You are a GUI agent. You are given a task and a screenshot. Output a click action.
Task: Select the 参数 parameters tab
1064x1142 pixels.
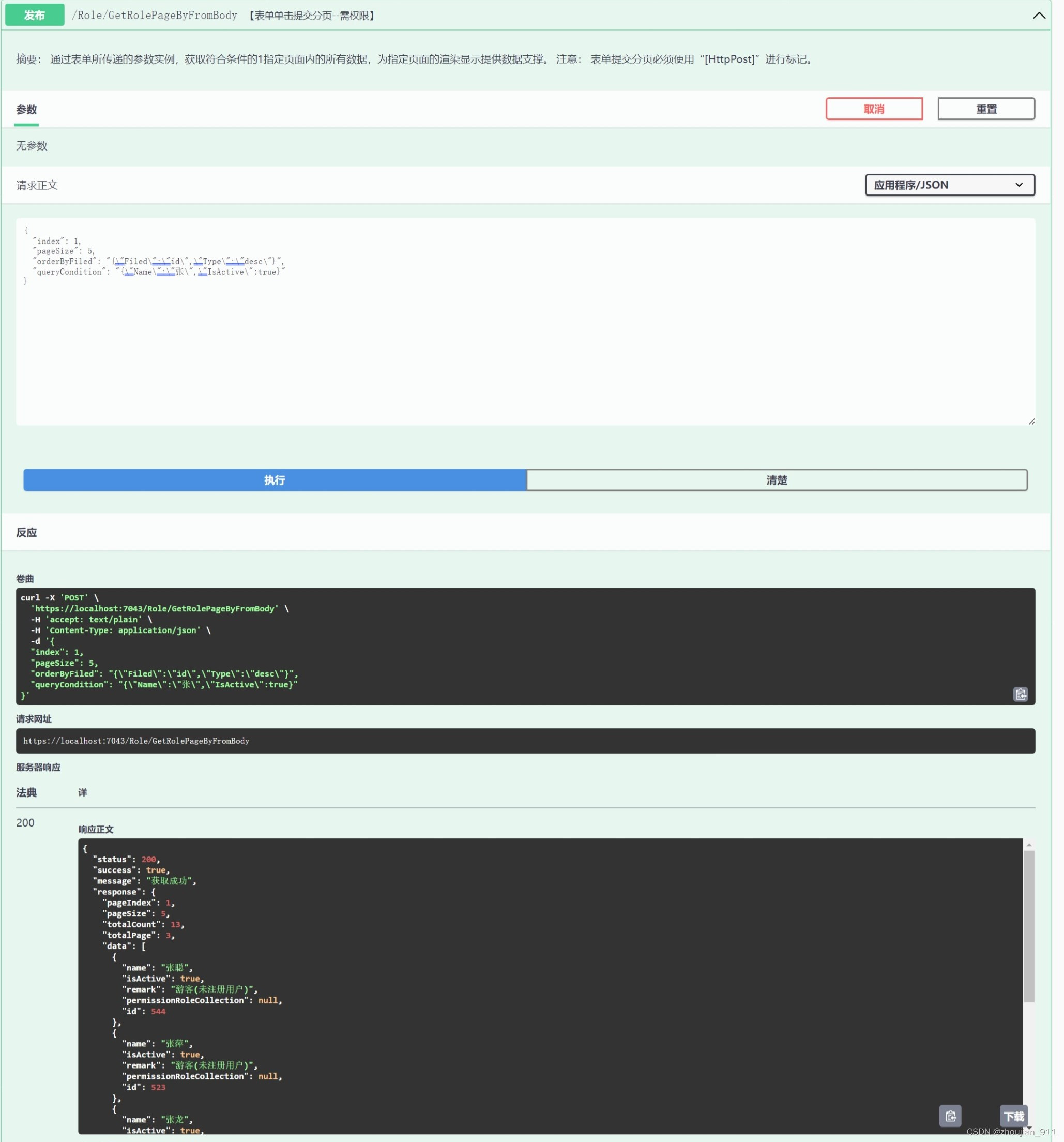[26, 109]
